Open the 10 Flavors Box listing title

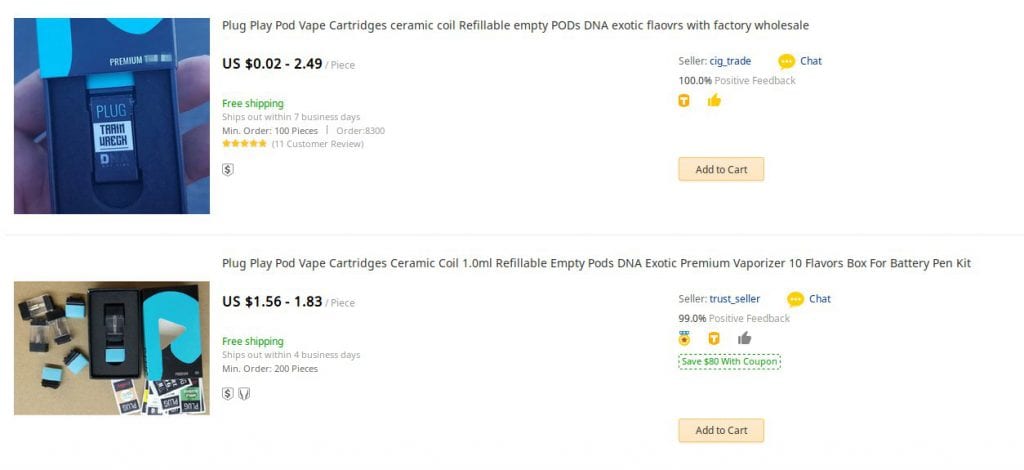596,263
